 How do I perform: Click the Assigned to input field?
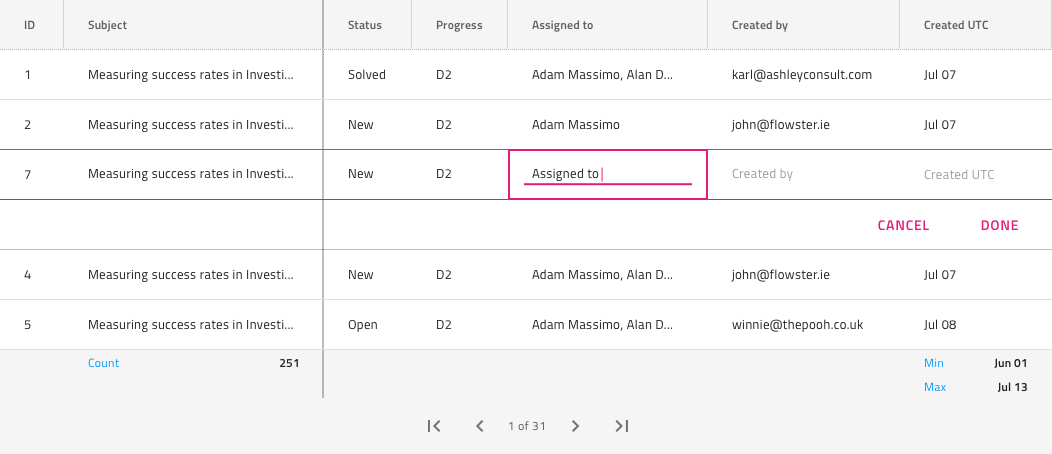[607, 174]
